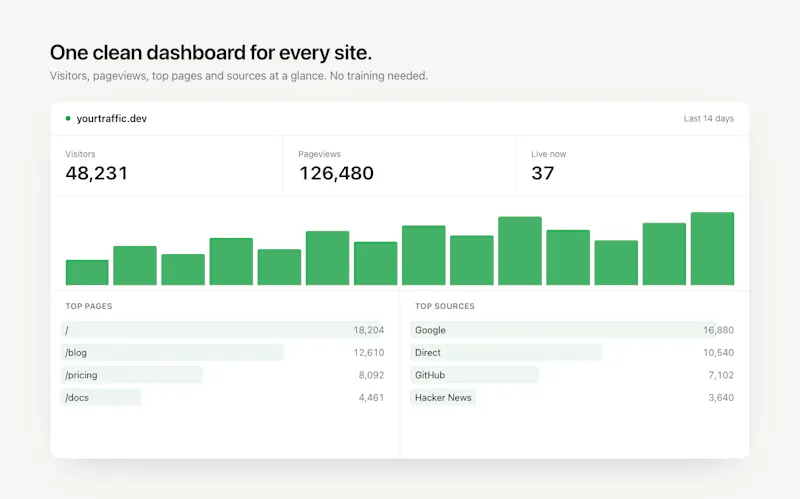
Task: Open the Last 14 days range label
Action: pos(709,118)
